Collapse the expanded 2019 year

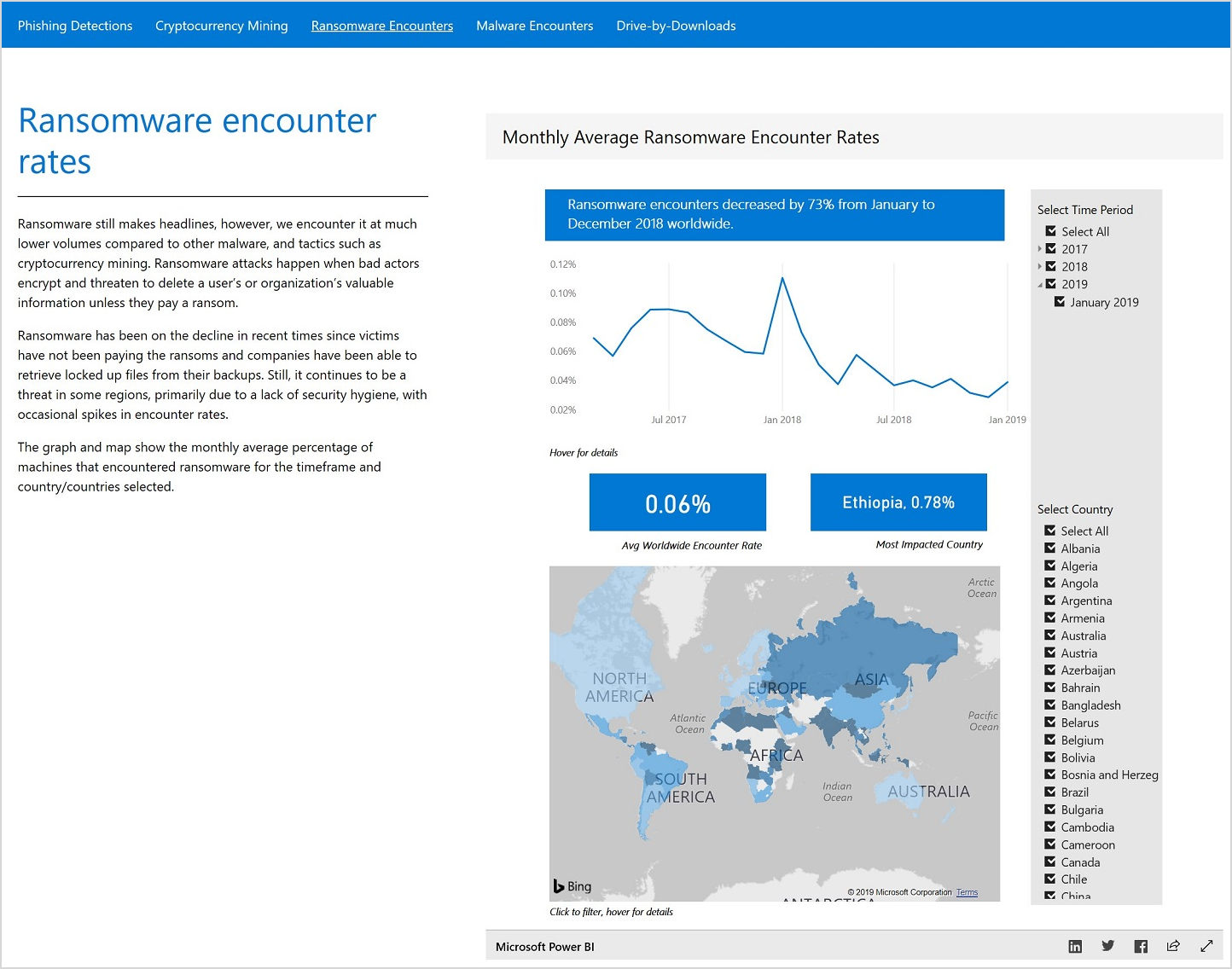(1040, 284)
